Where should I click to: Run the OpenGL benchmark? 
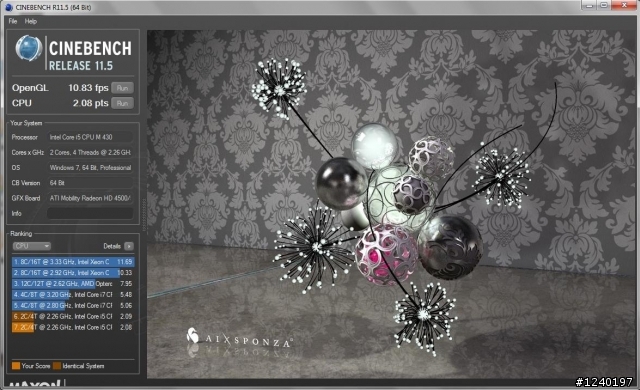[x=122, y=88]
